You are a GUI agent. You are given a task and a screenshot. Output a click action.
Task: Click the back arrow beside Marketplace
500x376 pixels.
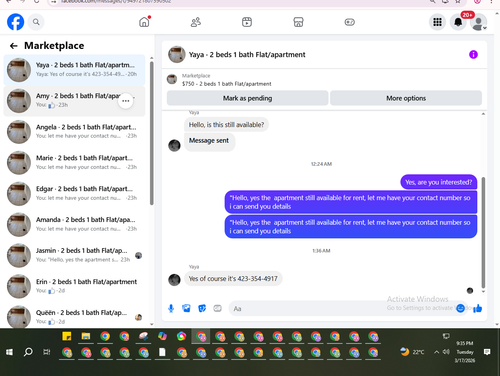13,46
